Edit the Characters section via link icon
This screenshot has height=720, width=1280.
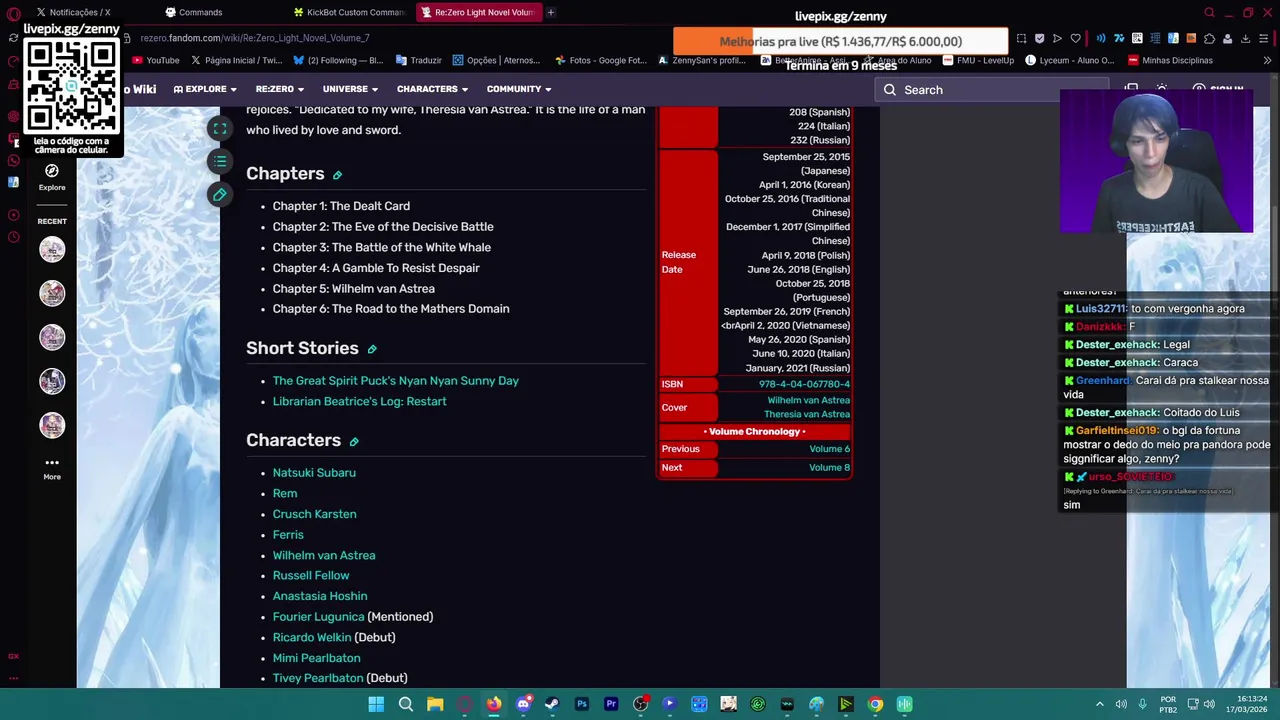pyautogui.click(x=354, y=441)
